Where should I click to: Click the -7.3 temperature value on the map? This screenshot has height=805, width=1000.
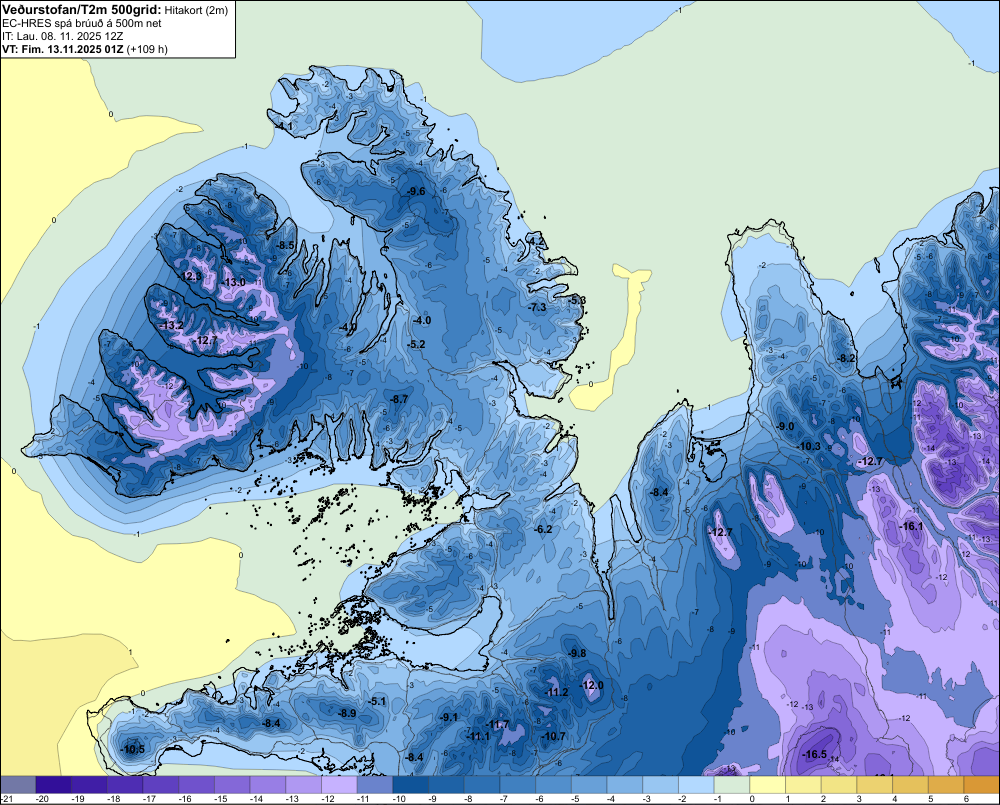[537, 307]
